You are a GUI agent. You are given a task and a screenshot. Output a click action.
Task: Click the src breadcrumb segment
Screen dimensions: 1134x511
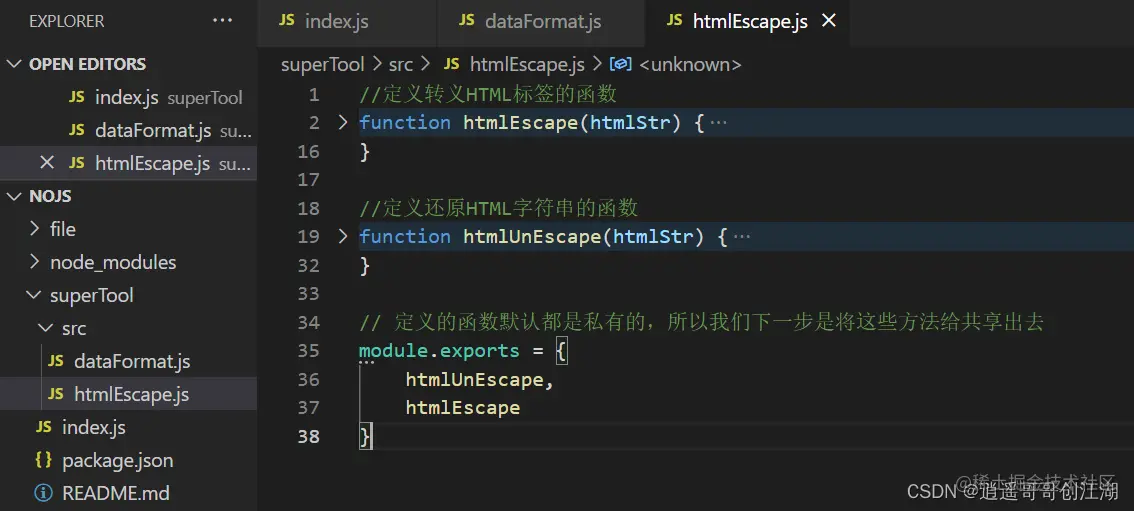pyautogui.click(x=401, y=65)
